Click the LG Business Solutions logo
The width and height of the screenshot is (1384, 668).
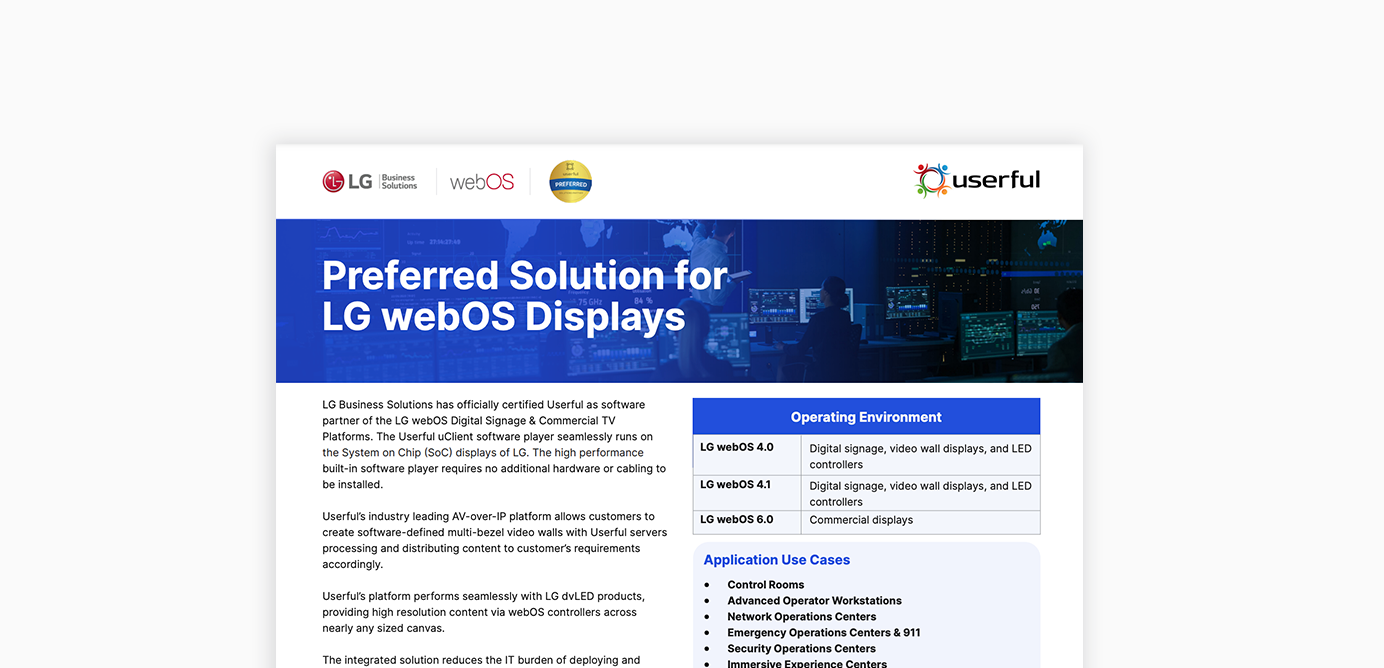[x=371, y=181]
